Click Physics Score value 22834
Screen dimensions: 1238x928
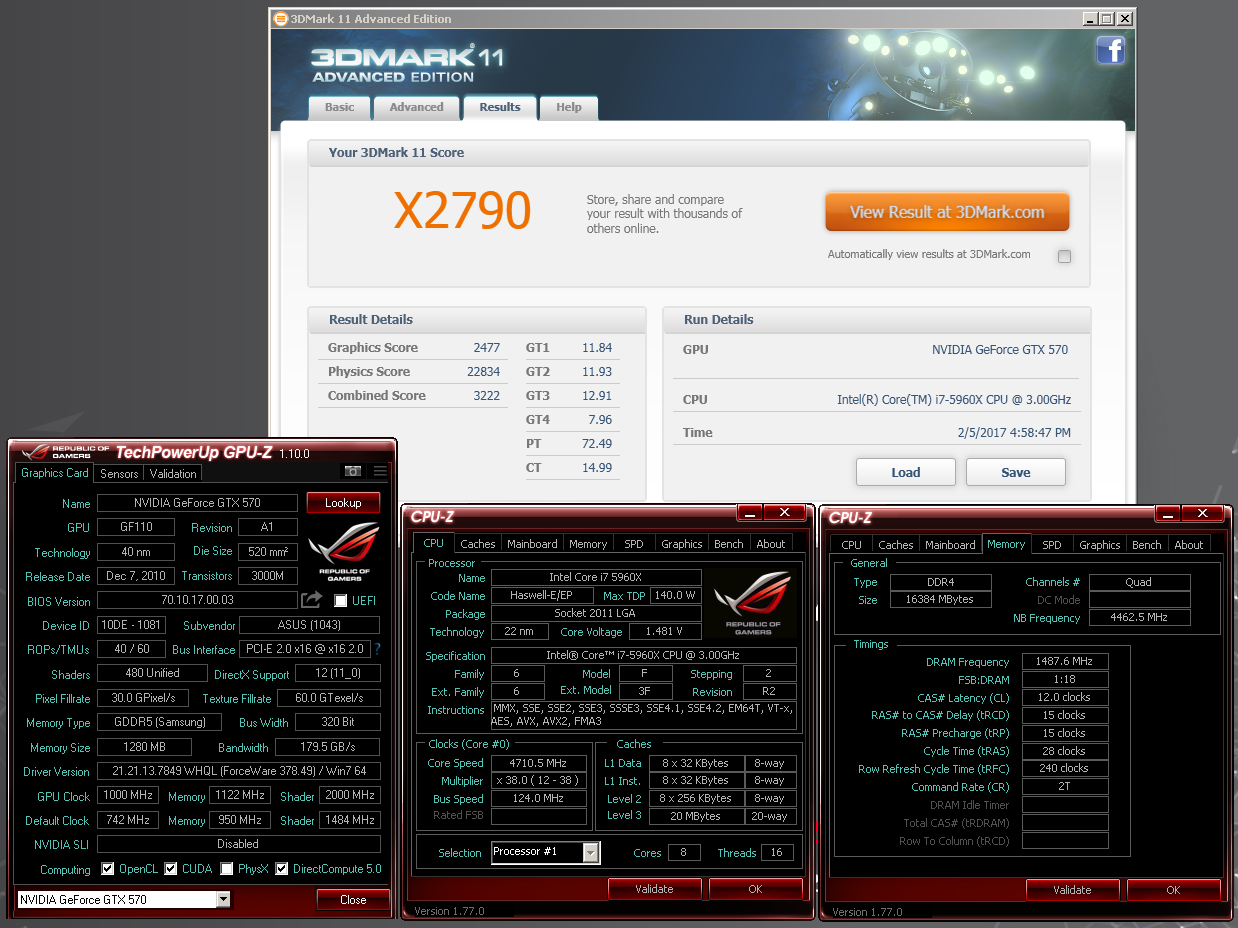486,371
